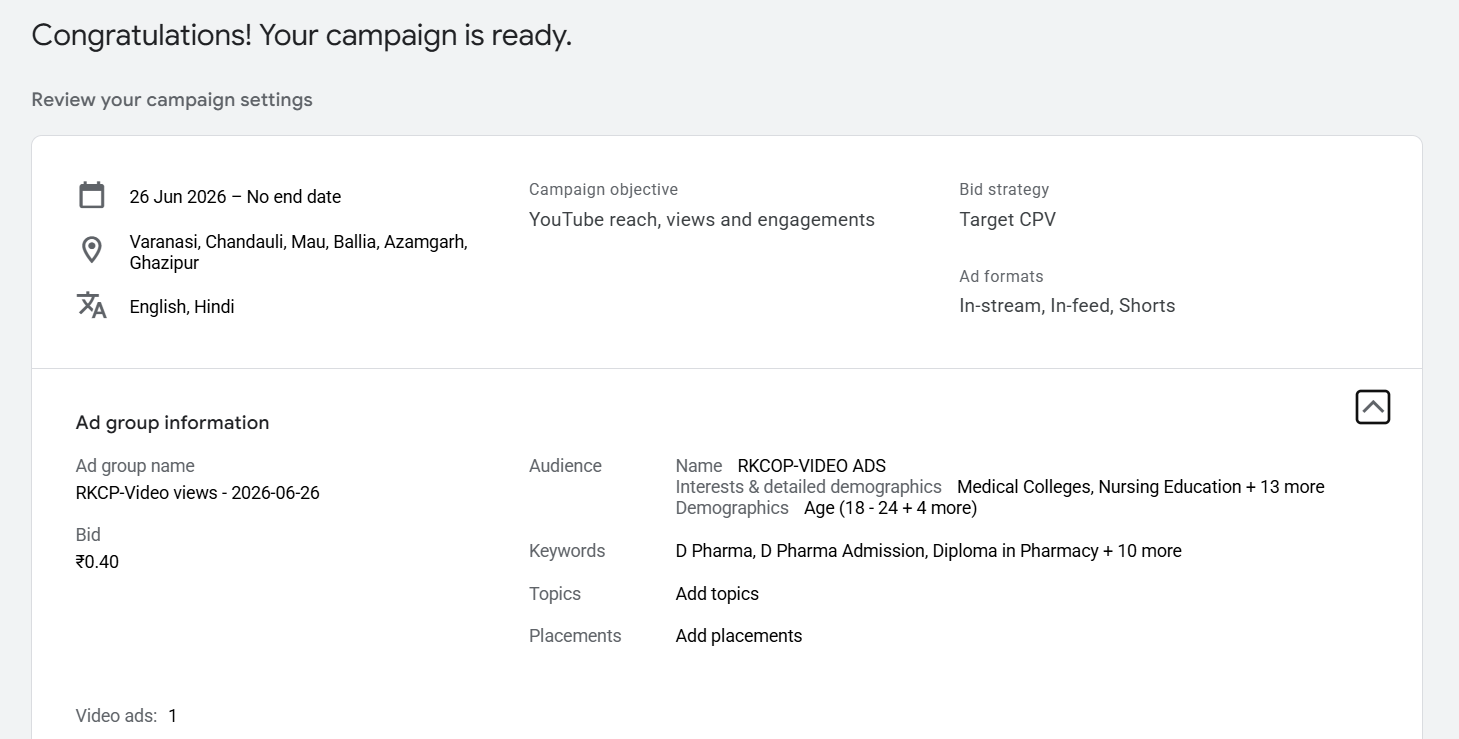Click ad group name RKCP-Video views
Viewport: 1459px width, 739px height.
point(198,493)
